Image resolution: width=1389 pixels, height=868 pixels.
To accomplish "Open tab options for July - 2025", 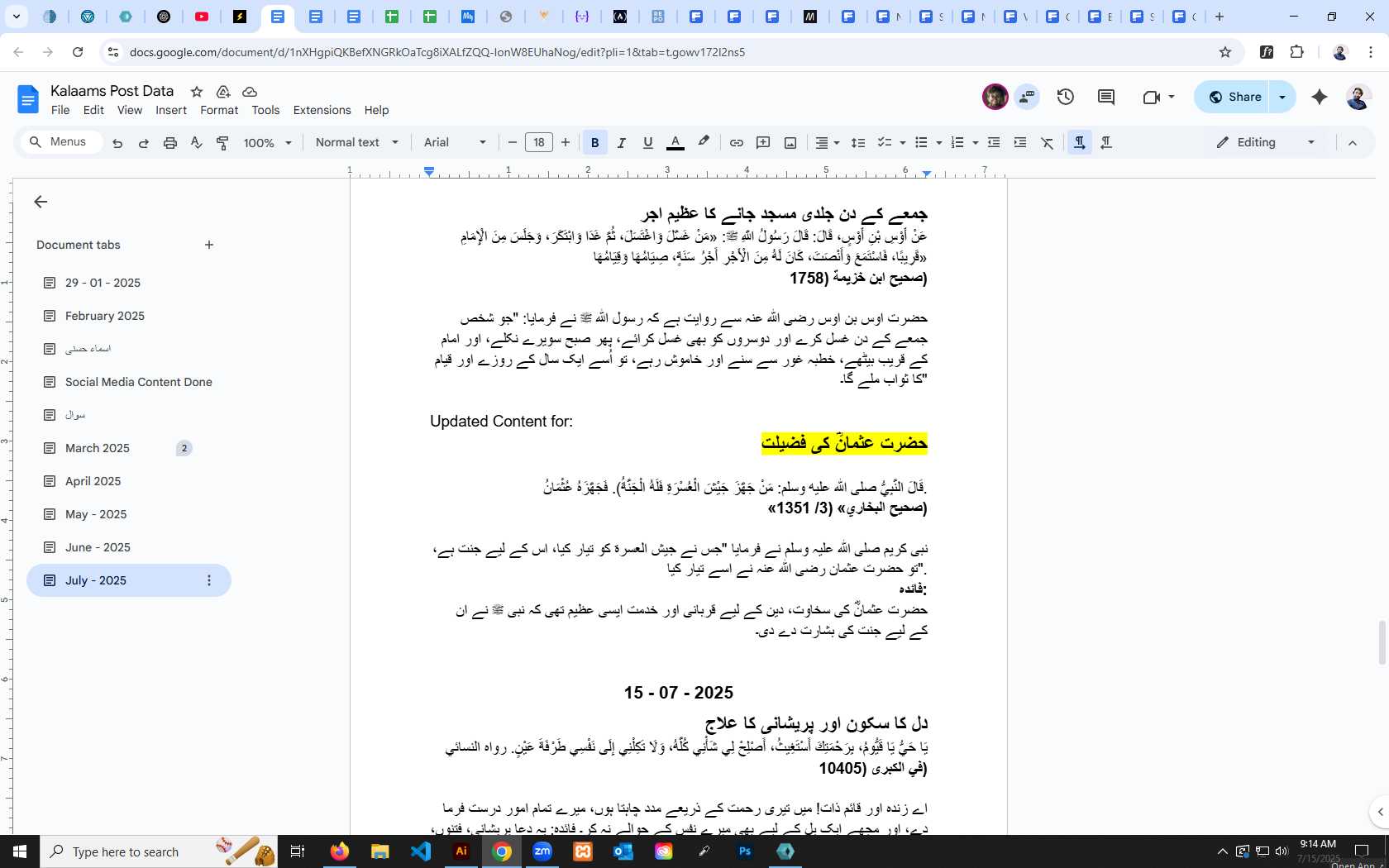I will pyautogui.click(x=209, y=580).
